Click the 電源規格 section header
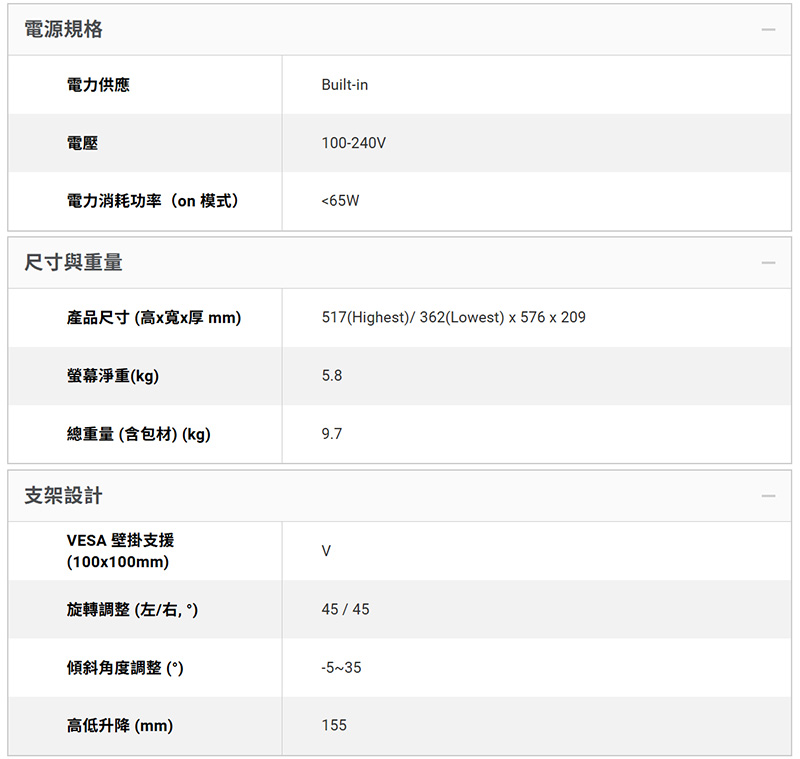 coord(399,30)
